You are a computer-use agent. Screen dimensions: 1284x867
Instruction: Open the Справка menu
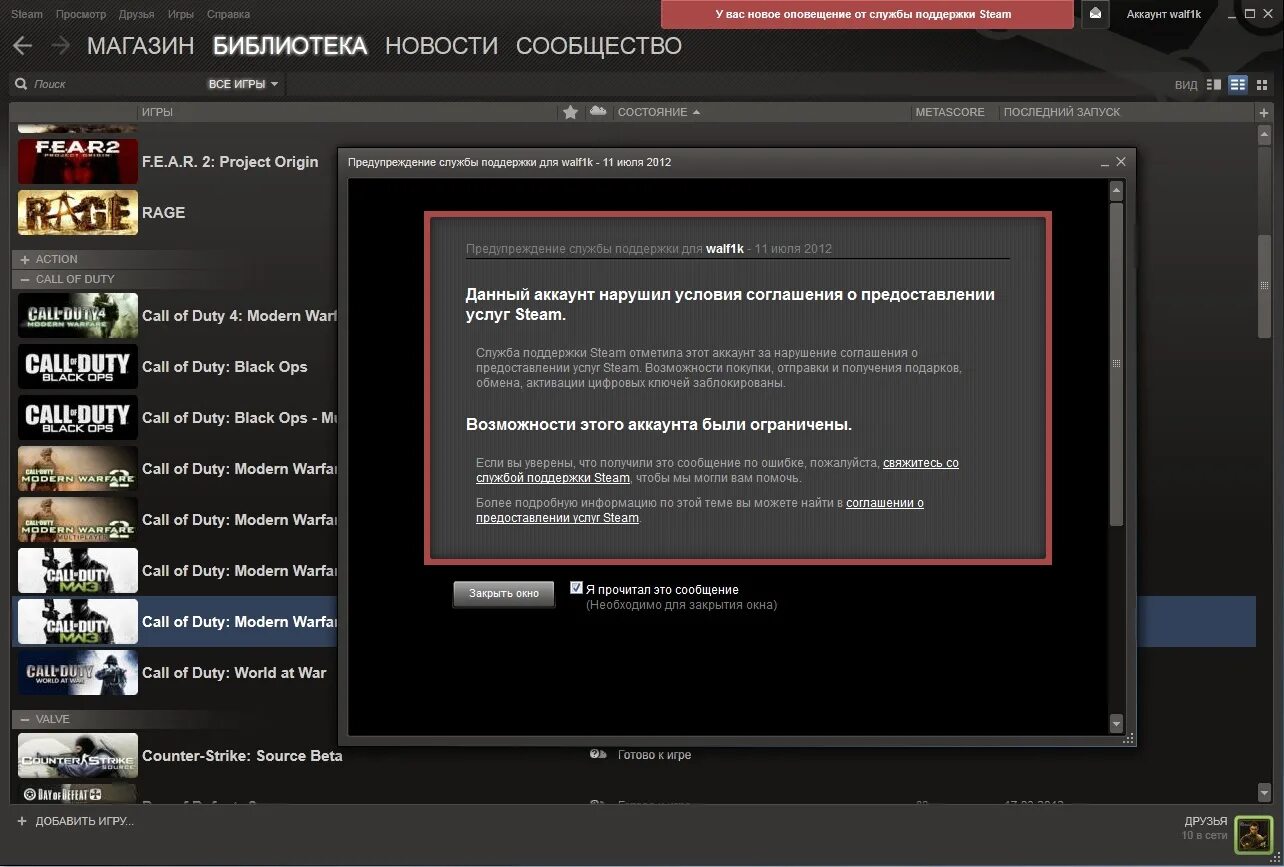pos(228,14)
